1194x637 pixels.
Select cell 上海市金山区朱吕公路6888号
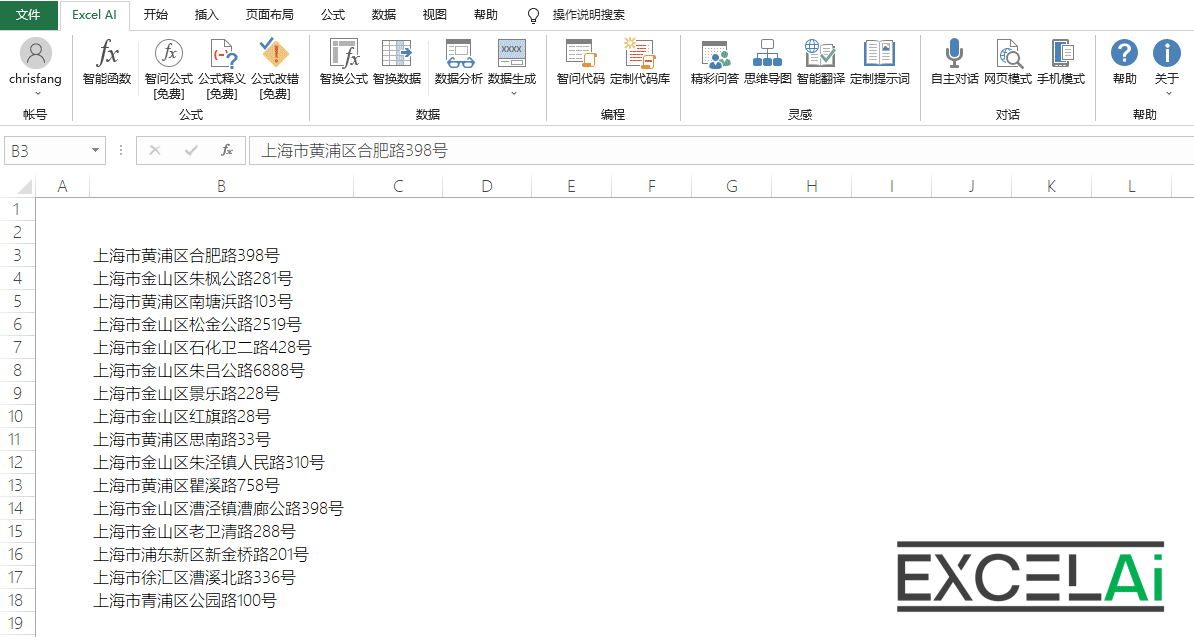pyautogui.click(x=222, y=371)
